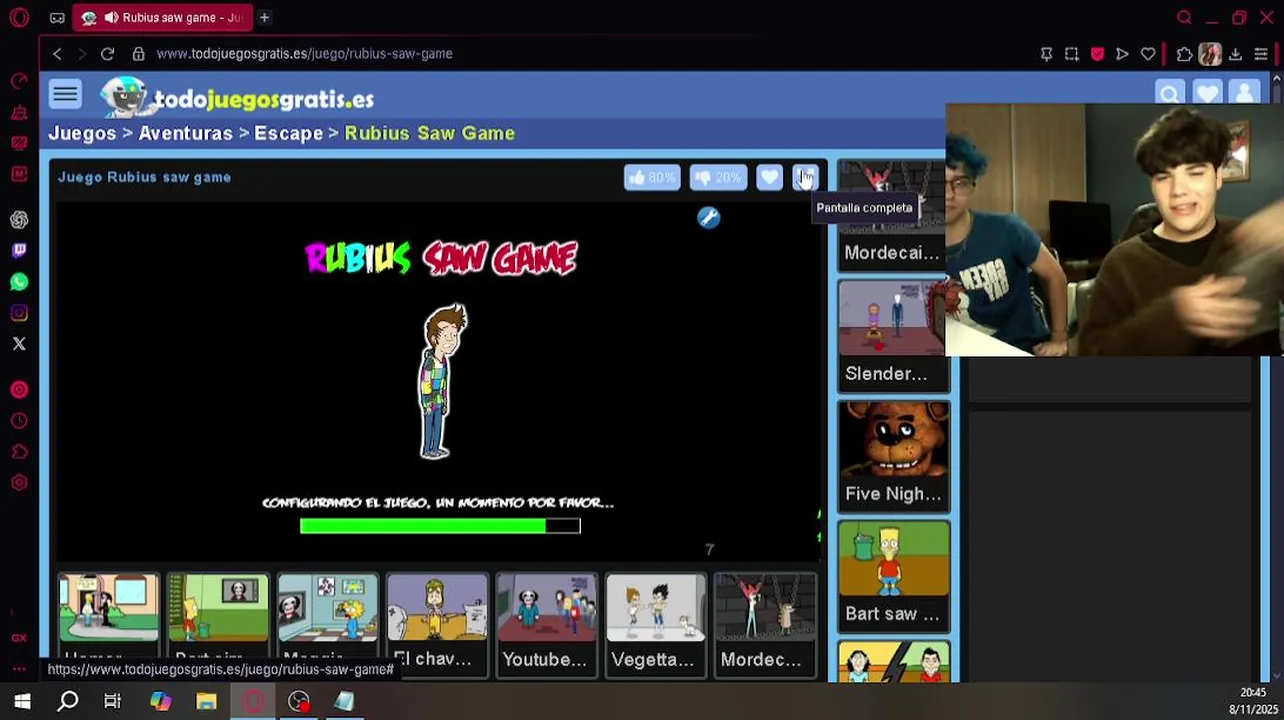Screen dimensions: 1284x720
Task: Open the sidebar history clock icon
Action: (x=19, y=421)
